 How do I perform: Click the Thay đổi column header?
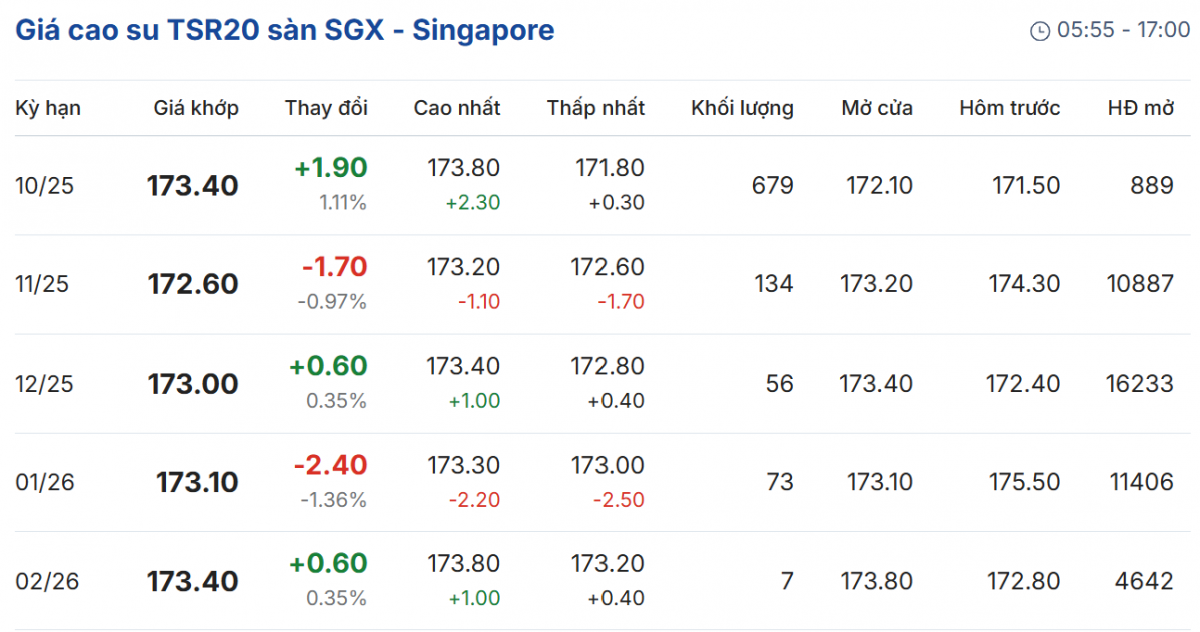pyautogui.click(x=326, y=108)
